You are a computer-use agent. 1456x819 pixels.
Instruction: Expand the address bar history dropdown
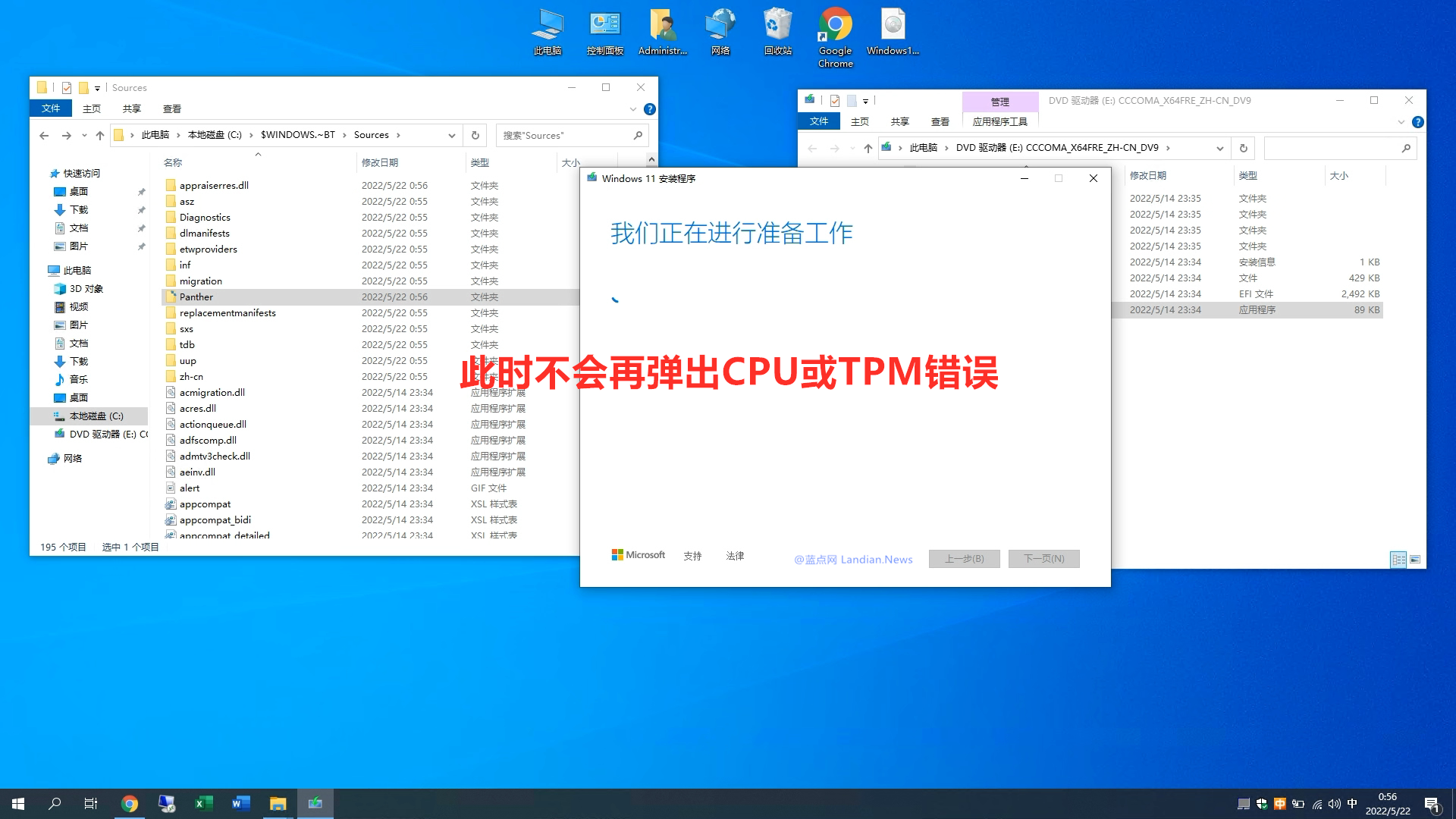pos(453,135)
